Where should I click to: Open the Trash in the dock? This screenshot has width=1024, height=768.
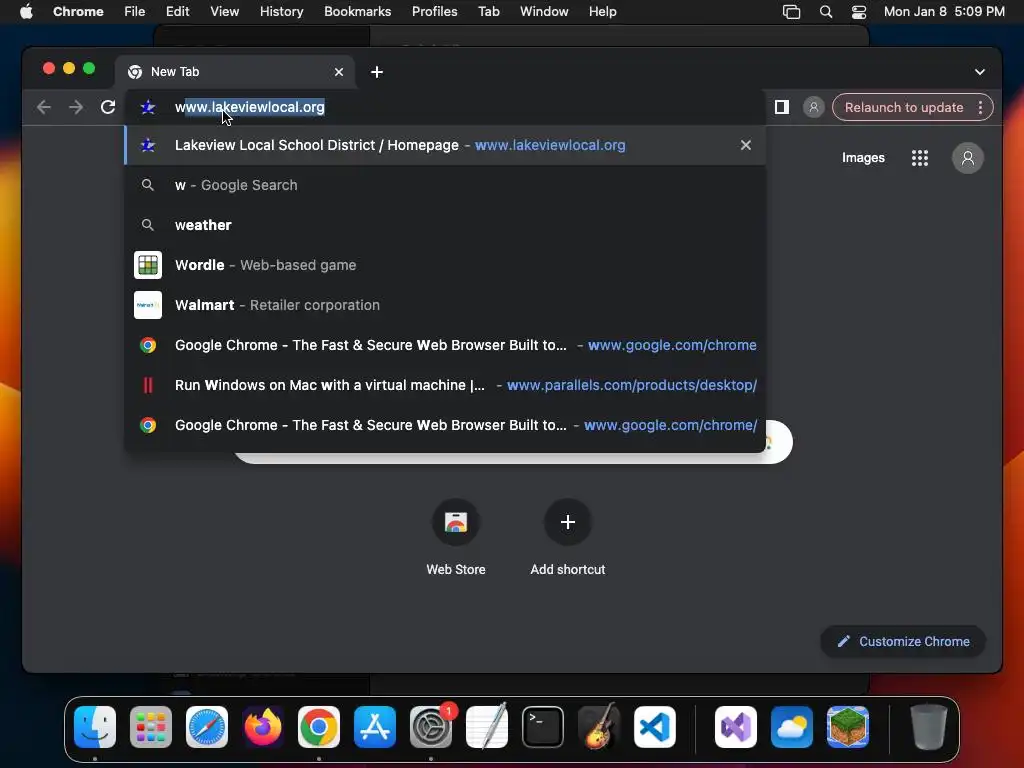(x=929, y=727)
